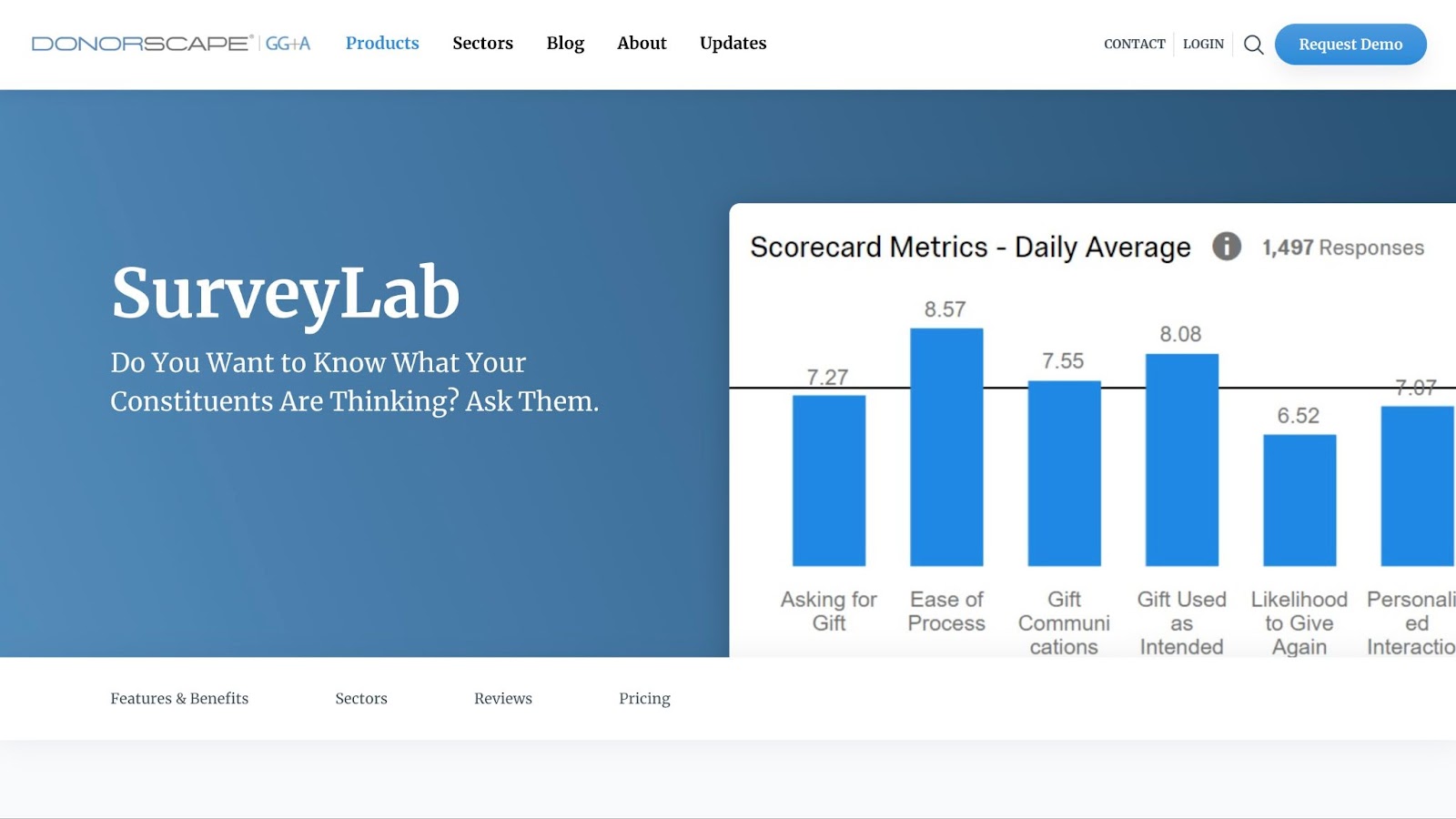Viewport: 1456px width, 819px height.
Task: Click the Gift Used as Intended bar
Action: (x=1181, y=460)
